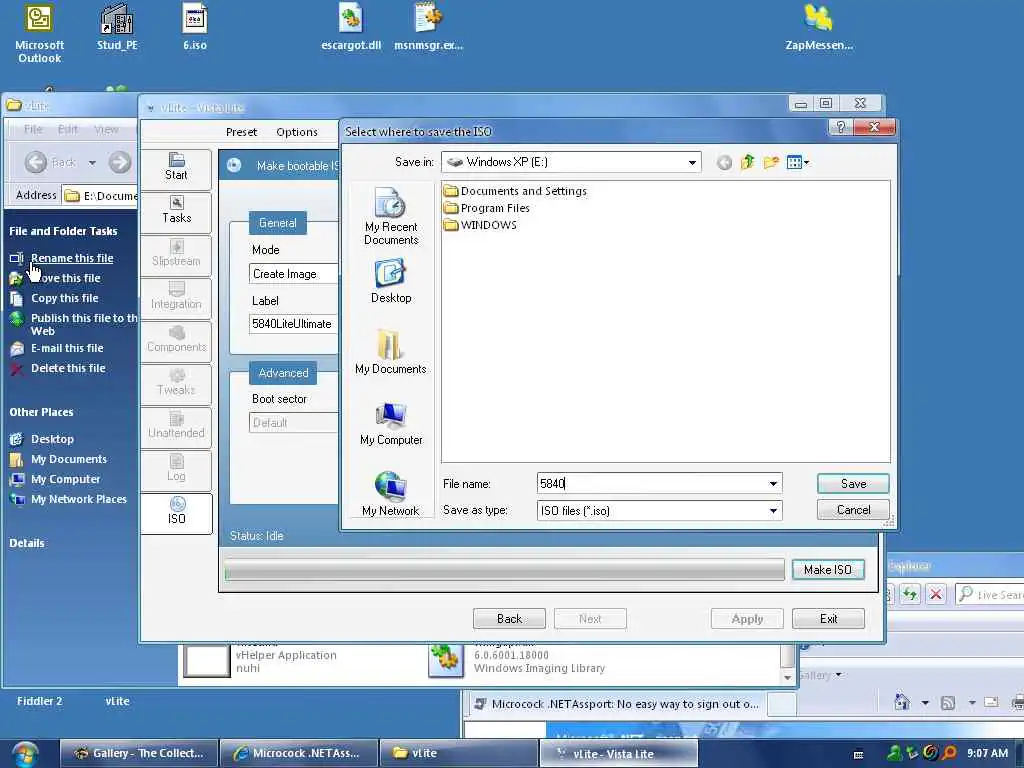Choose My Computer in save dialog places bar
Viewport: 1024px width, 768px height.
tap(391, 424)
